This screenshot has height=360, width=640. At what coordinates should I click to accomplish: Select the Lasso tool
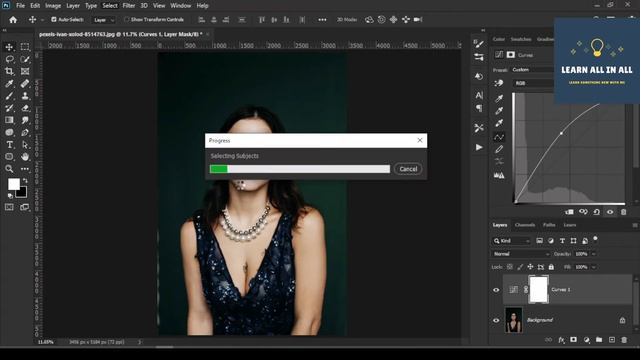9,59
